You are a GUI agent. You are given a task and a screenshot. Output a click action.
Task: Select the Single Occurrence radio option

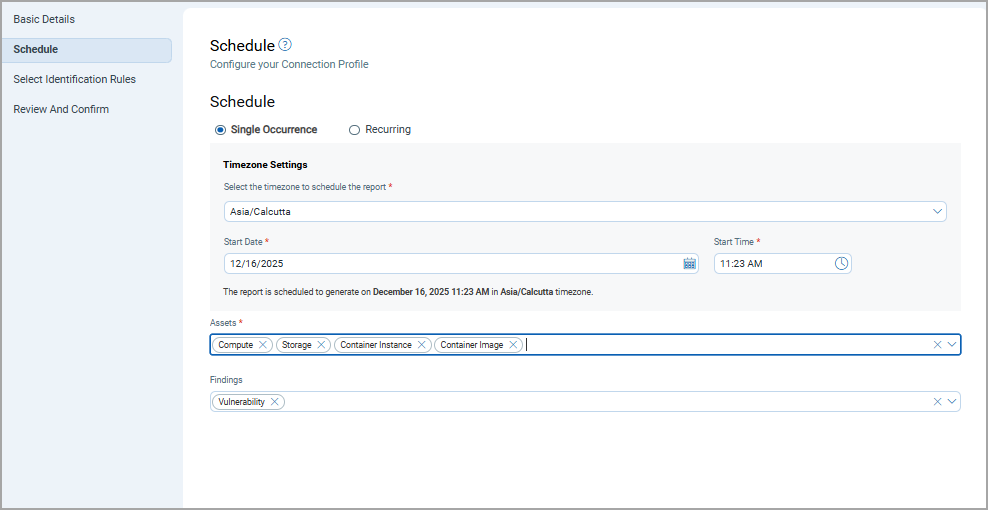pos(221,130)
